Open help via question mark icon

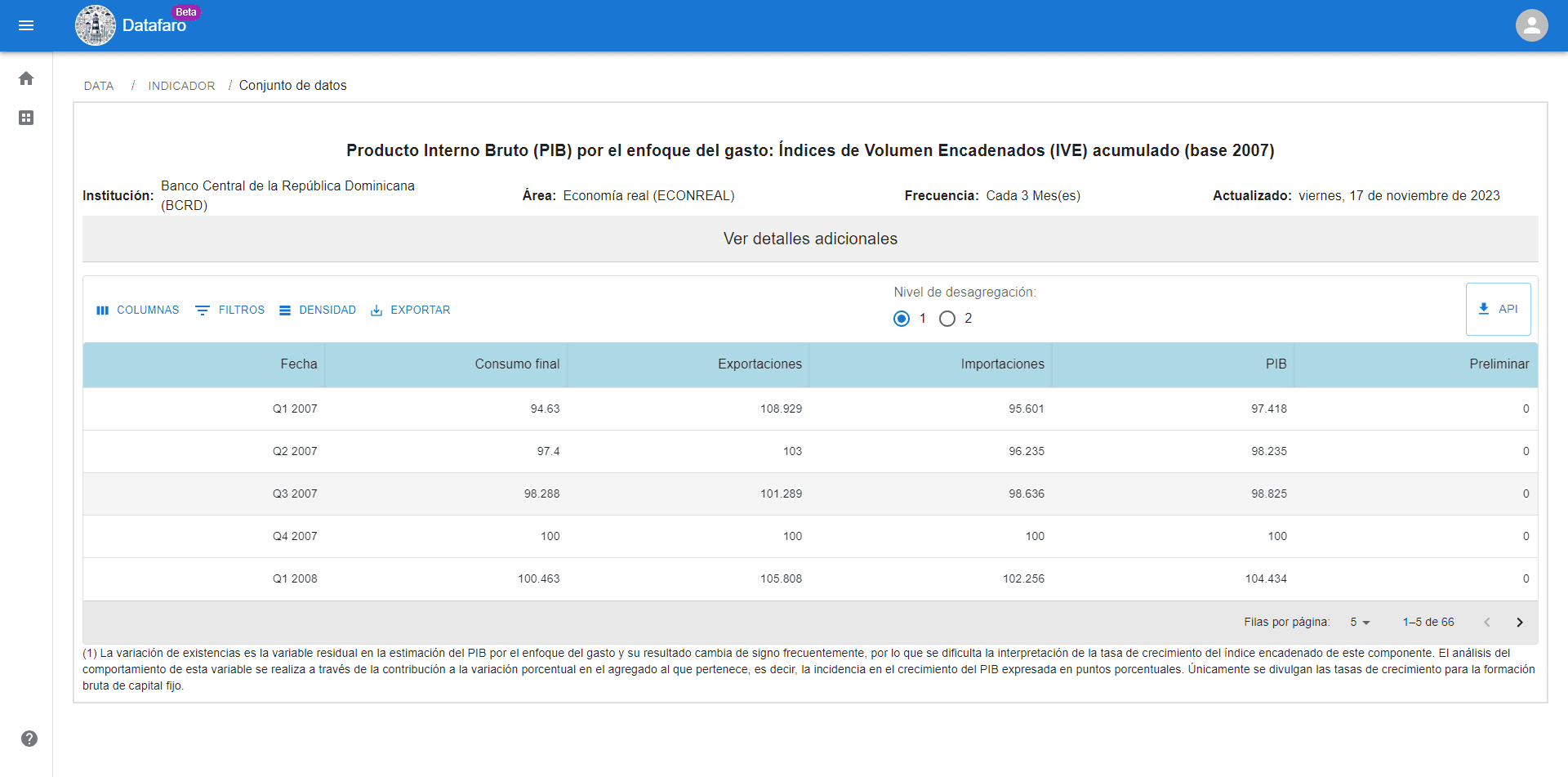point(29,739)
